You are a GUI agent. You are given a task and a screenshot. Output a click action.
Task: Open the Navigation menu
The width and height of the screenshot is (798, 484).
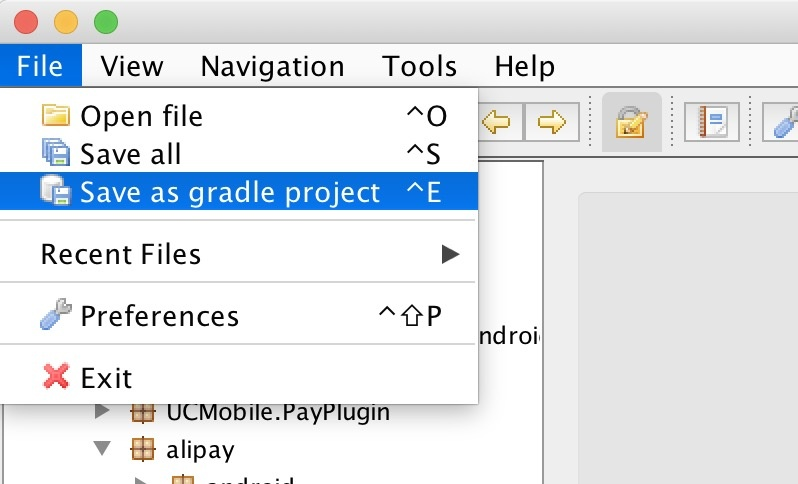[x=272, y=67]
